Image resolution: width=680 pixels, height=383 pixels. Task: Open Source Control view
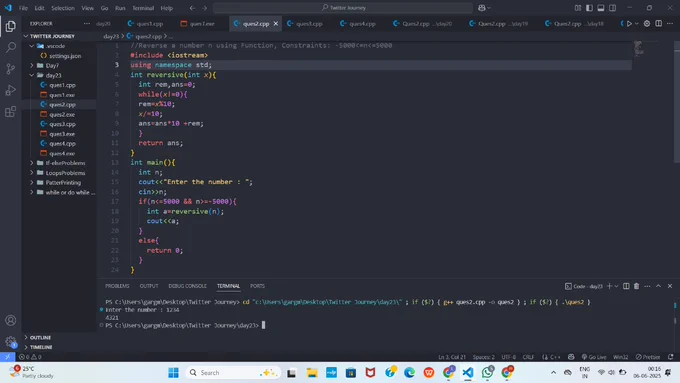(x=10, y=69)
